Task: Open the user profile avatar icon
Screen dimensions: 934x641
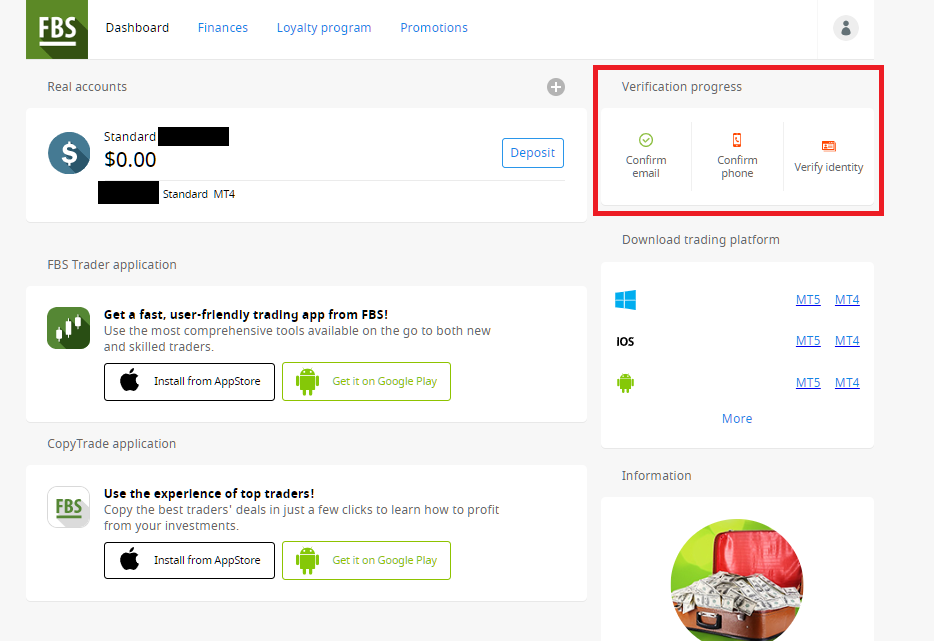Action: pos(845,28)
